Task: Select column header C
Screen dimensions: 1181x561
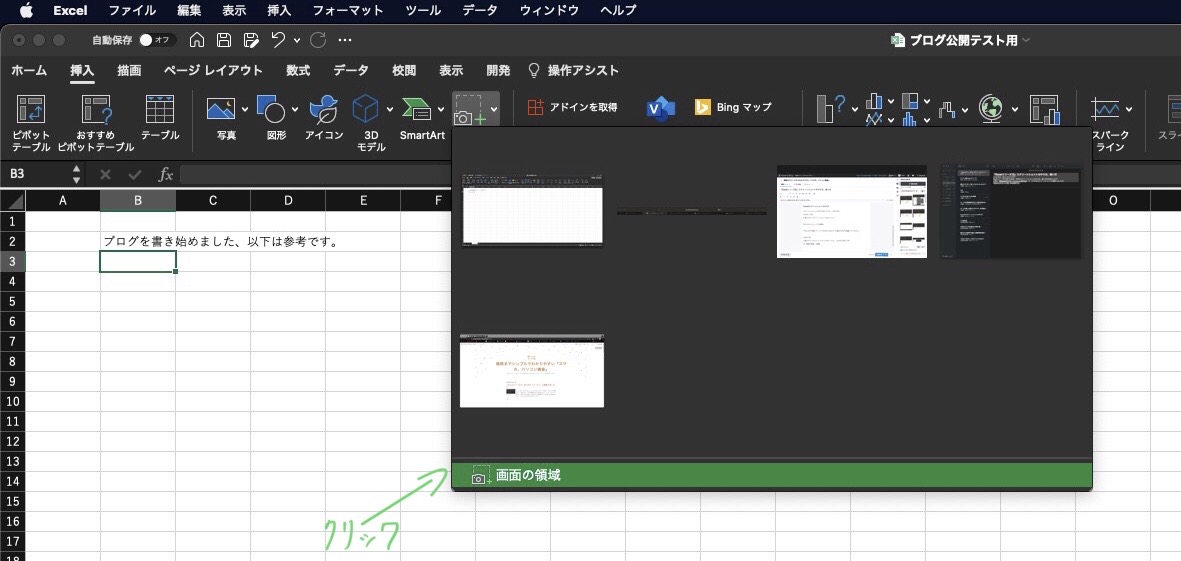Action: [x=213, y=200]
